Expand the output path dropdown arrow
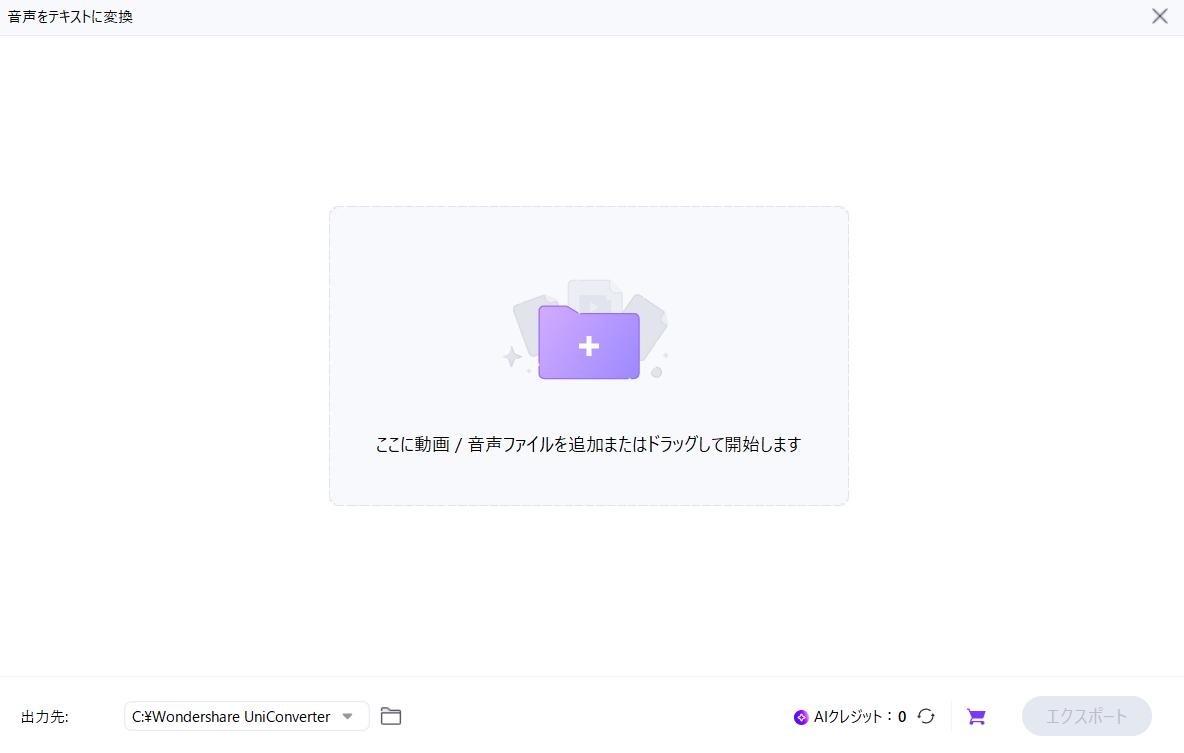 [348, 716]
